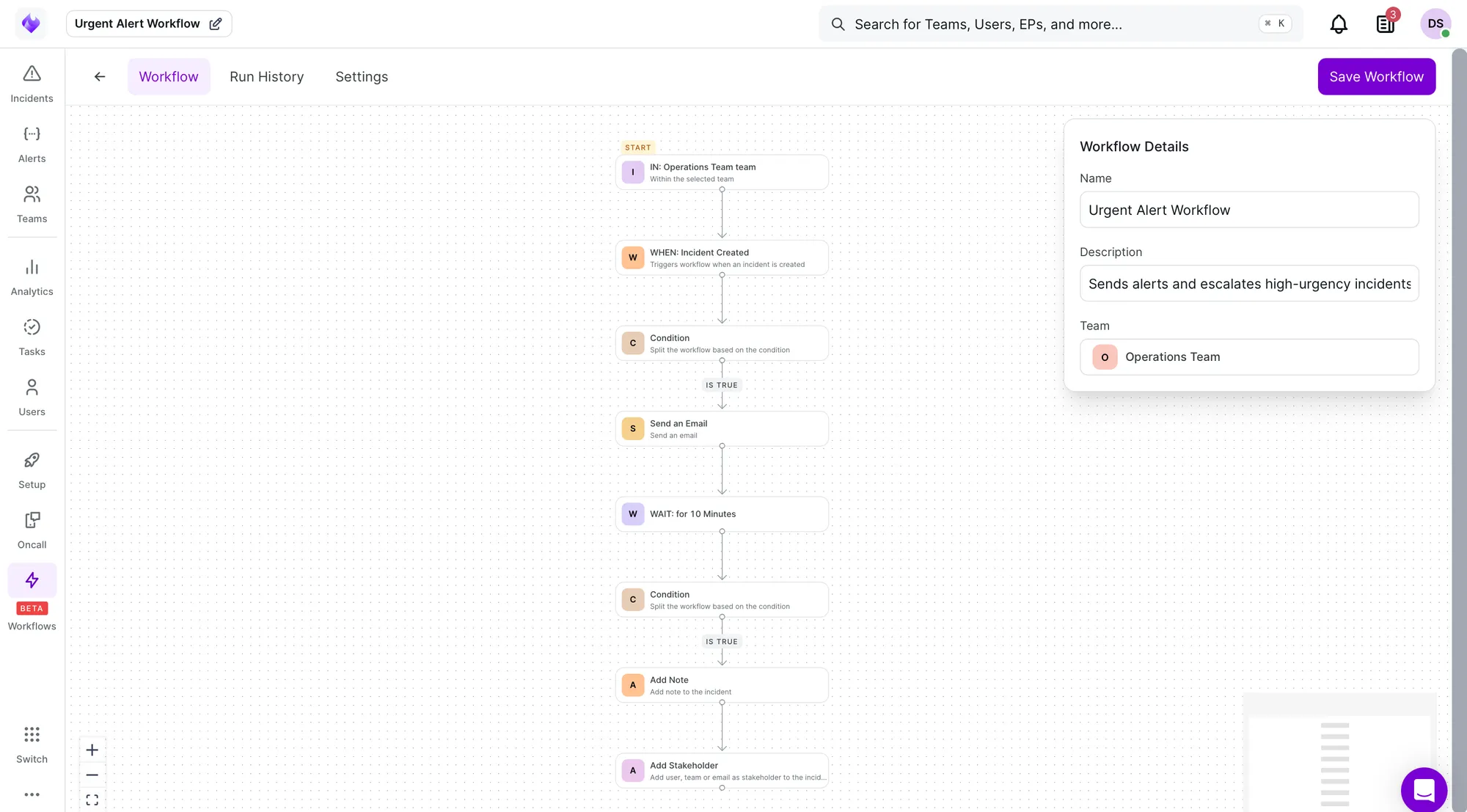Click the IS TRUE label above Add Note

(x=722, y=642)
